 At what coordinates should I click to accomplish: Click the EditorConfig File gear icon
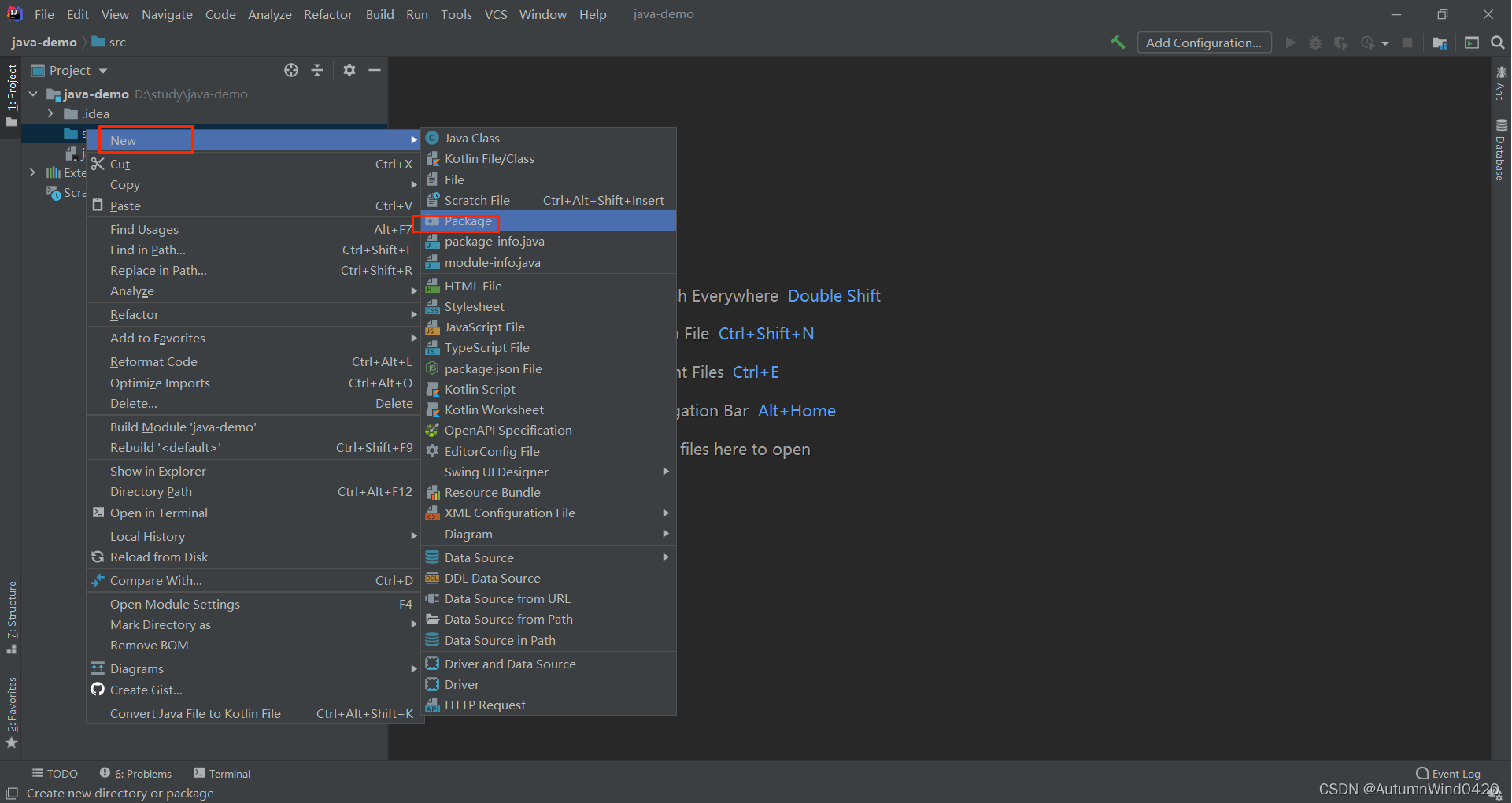(432, 451)
